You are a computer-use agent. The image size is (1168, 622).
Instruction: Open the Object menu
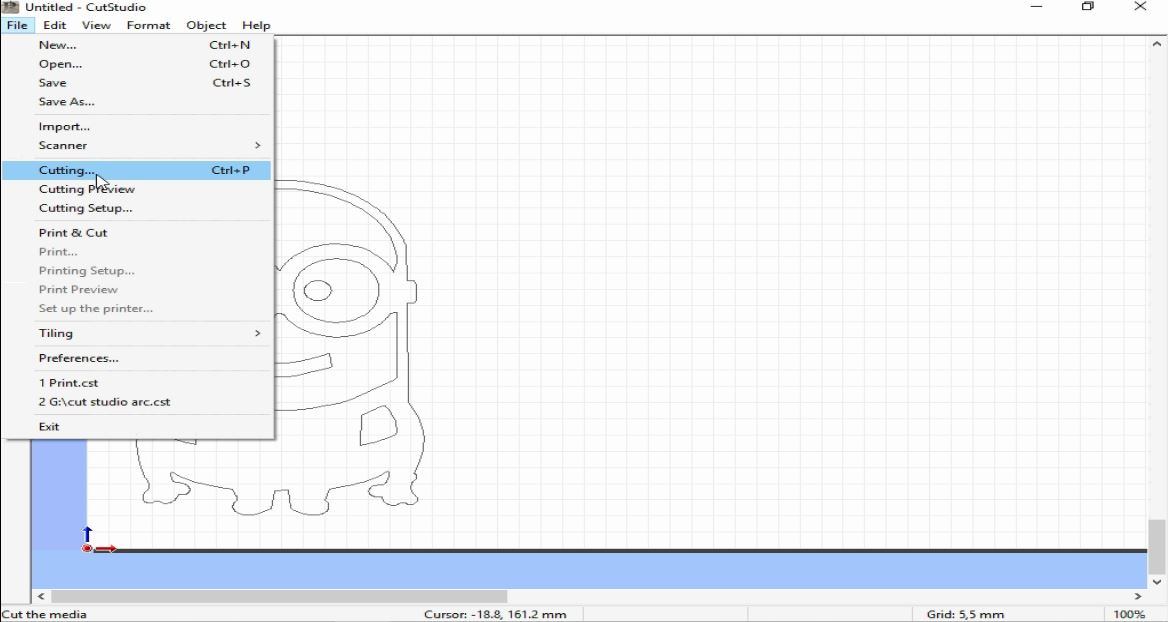coord(206,25)
